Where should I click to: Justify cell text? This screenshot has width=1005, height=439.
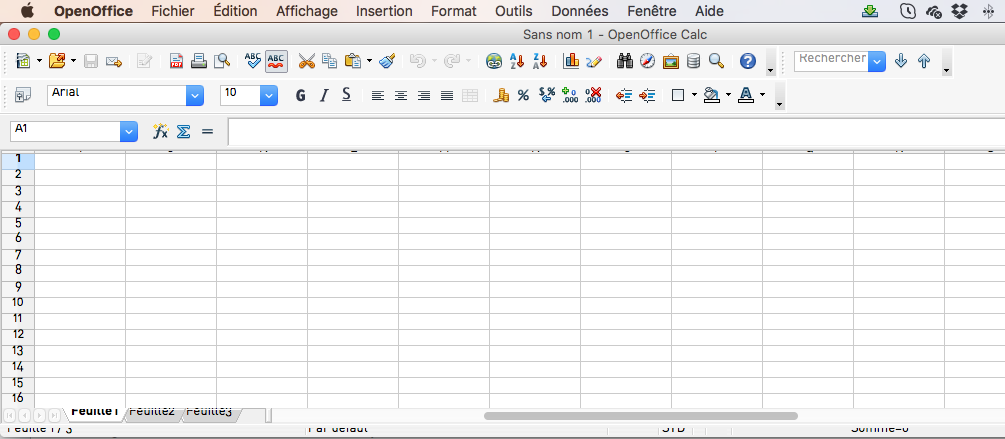coord(447,95)
